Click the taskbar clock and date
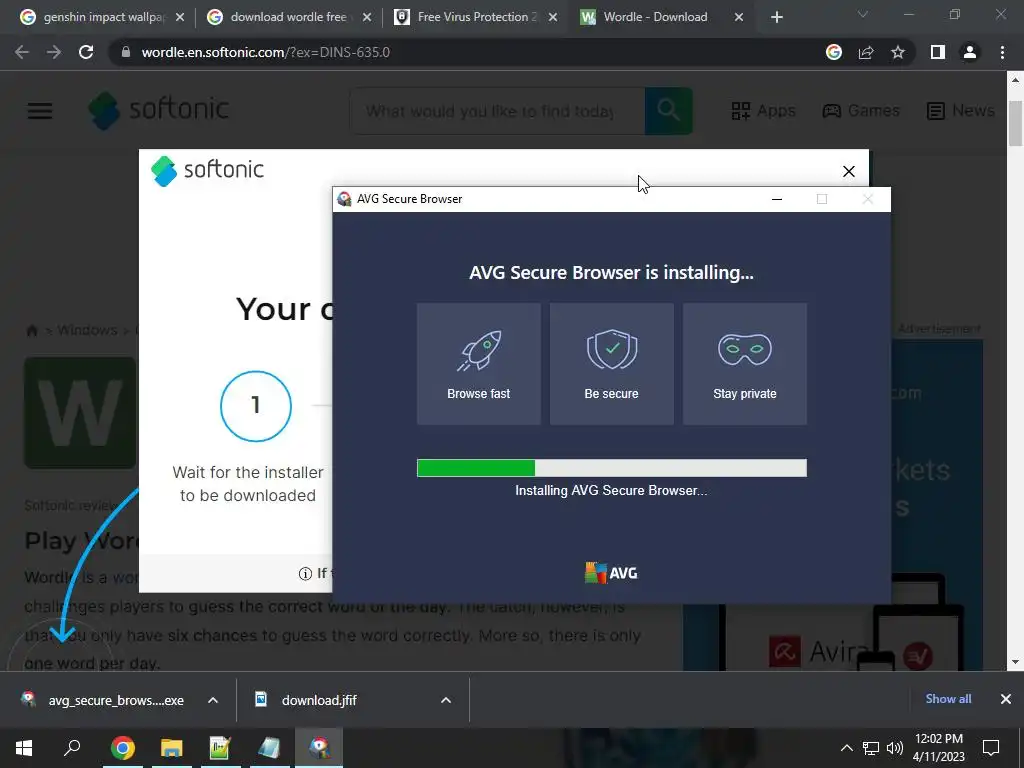Screen dimensions: 1024x768 coord(938,748)
